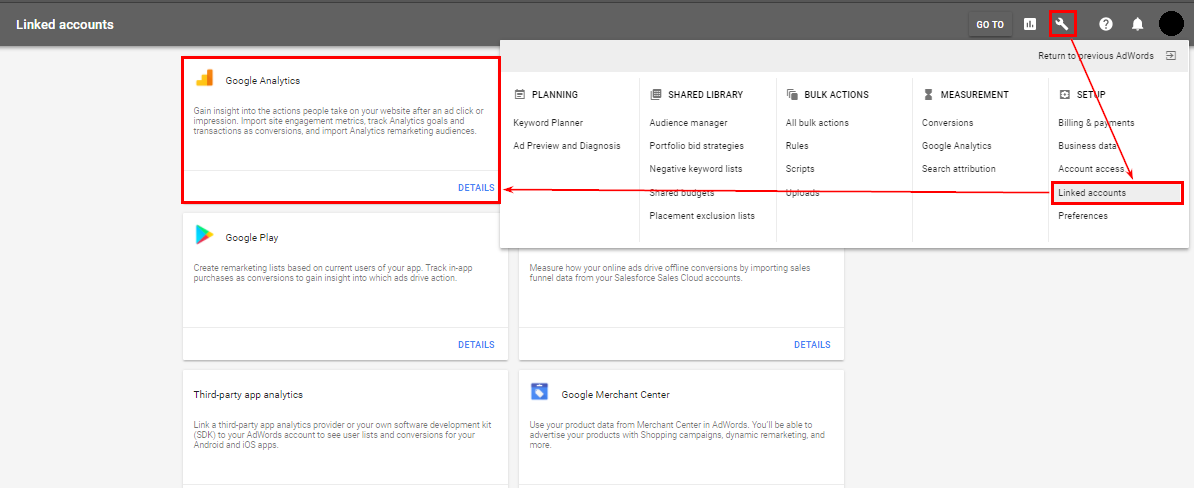The width and height of the screenshot is (1194, 488).
Task: Select All bulk actions
Action: pyautogui.click(x=817, y=123)
